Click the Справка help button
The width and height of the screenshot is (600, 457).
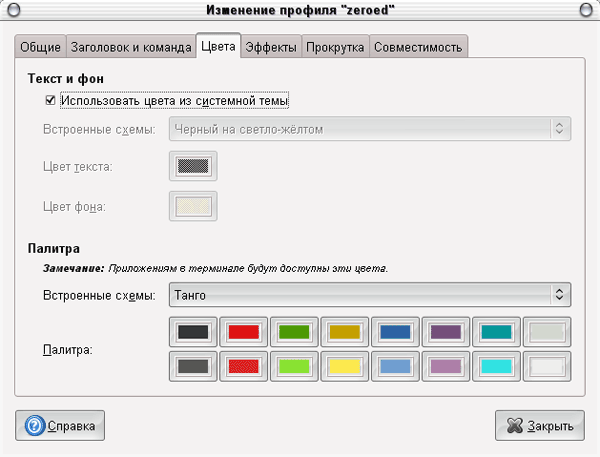tap(60, 426)
